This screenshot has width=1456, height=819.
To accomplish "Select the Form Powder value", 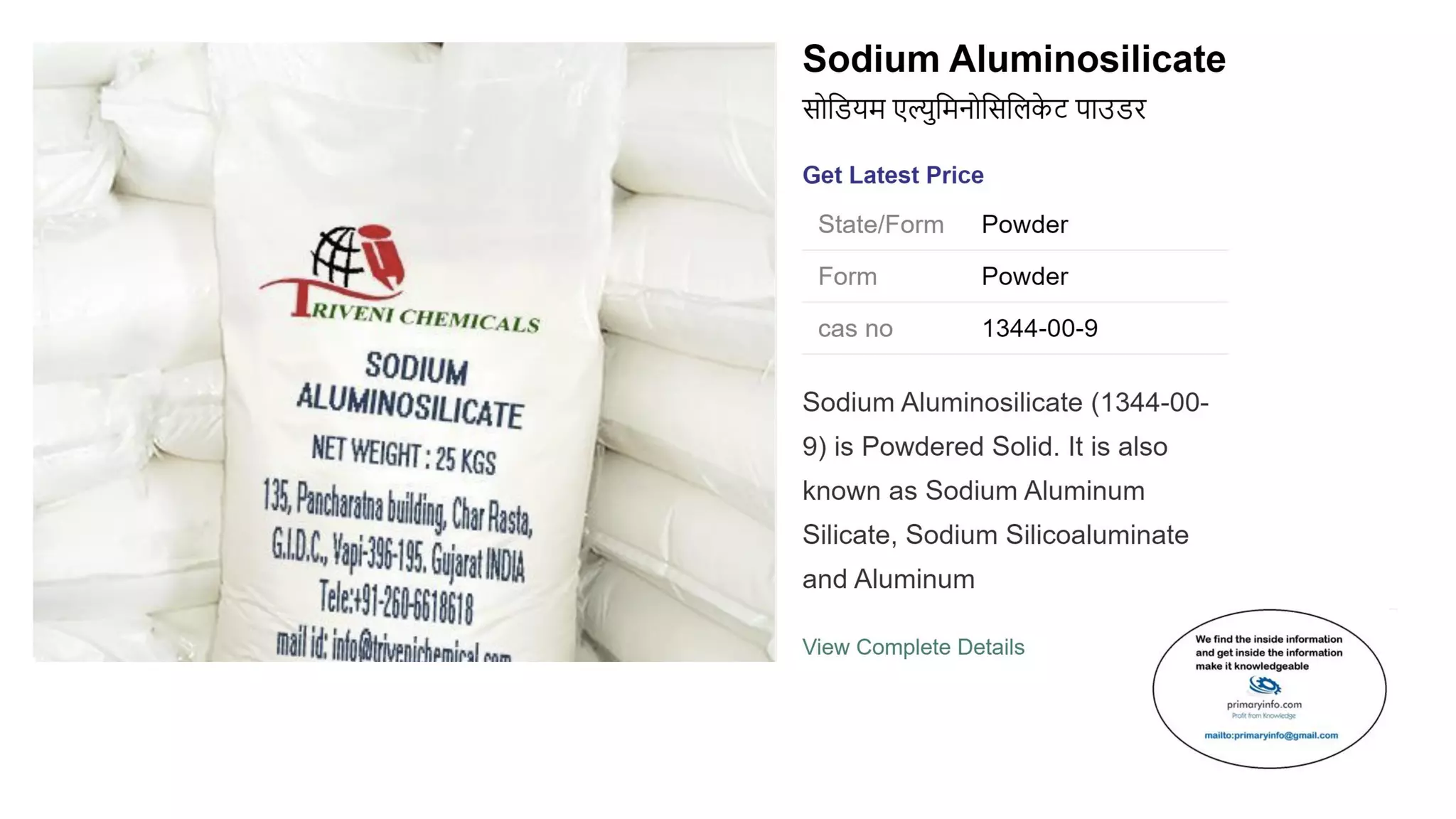I will point(1024,277).
